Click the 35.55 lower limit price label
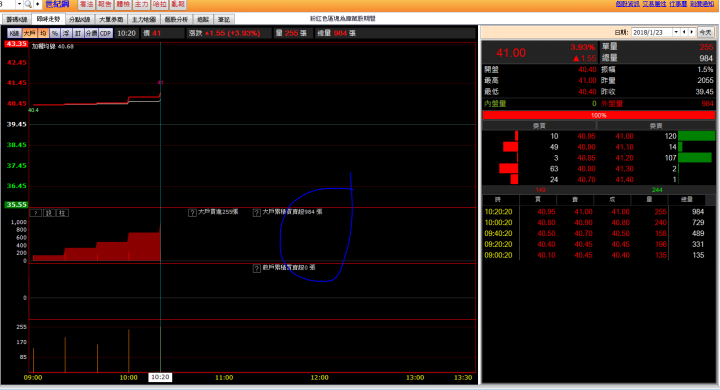The width and height of the screenshot is (720, 390). 16,205
